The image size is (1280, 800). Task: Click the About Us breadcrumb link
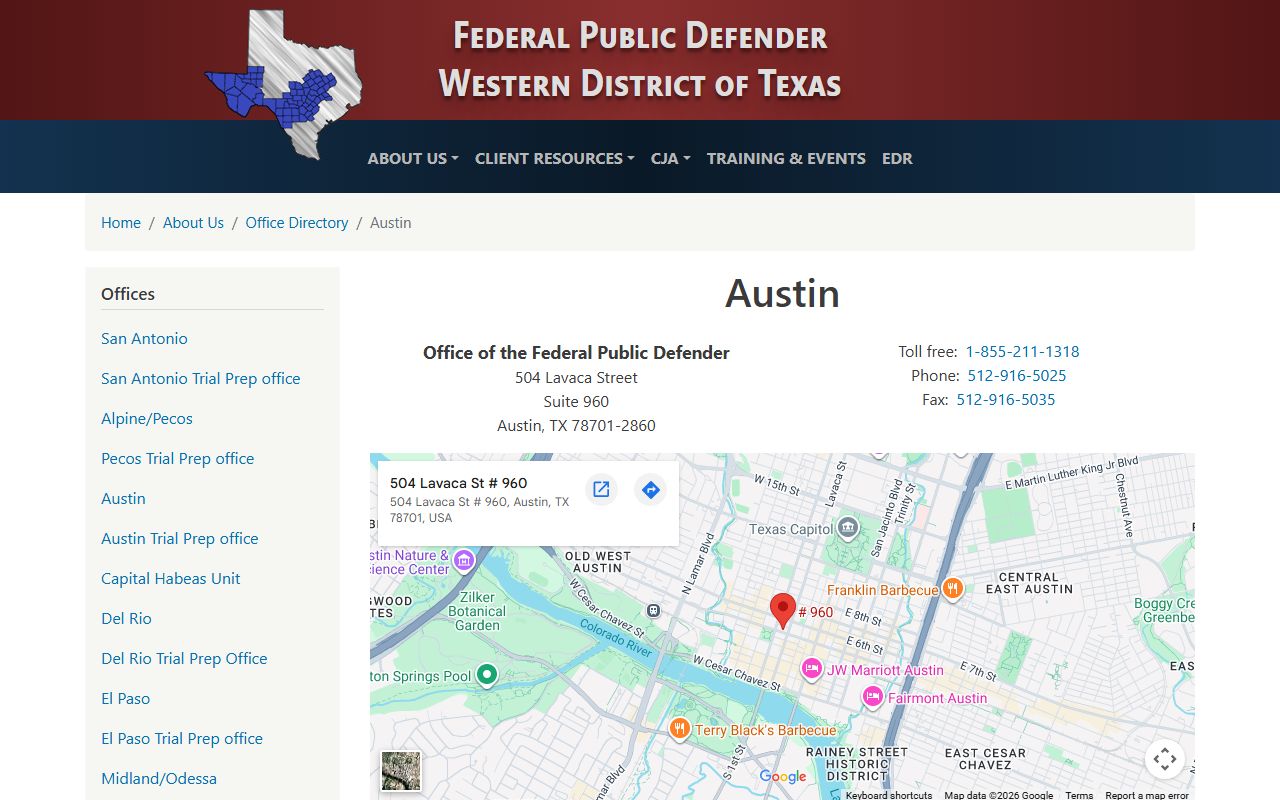[x=193, y=222]
